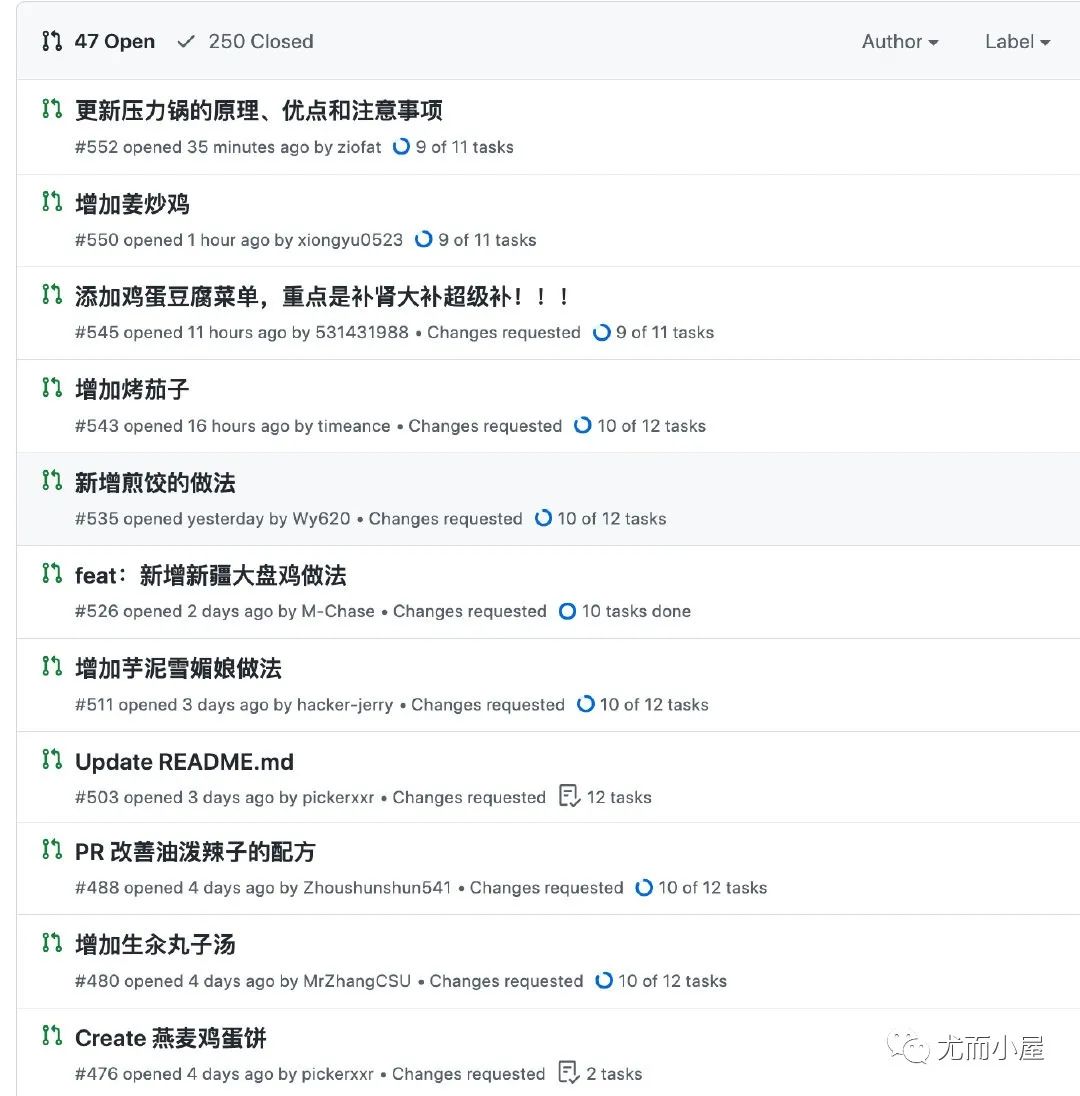The image size is (1080, 1096).
Task: Open the Label filter dropdown
Action: point(1018,42)
